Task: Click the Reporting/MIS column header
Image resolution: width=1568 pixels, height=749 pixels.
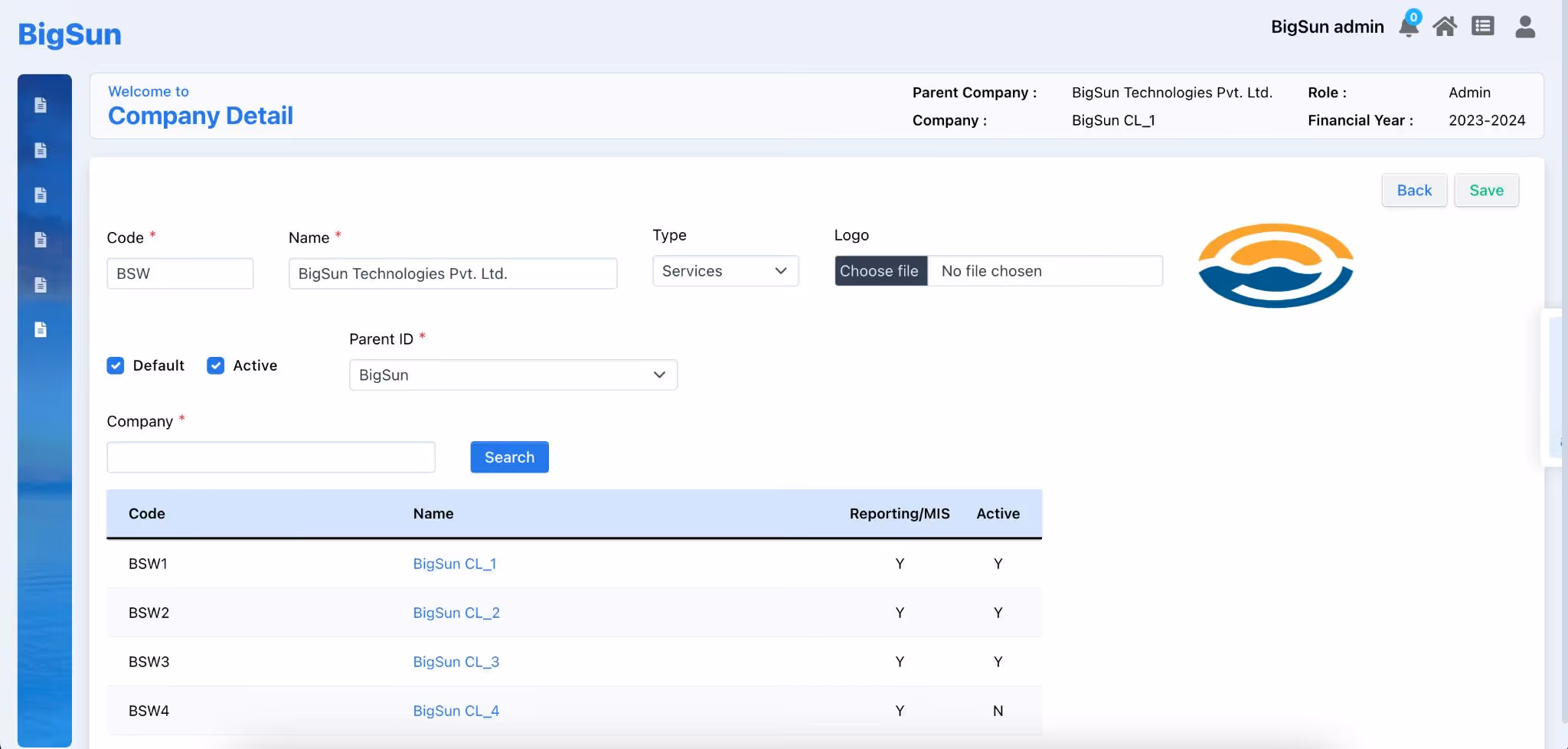Action: click(x=900, y=514)
